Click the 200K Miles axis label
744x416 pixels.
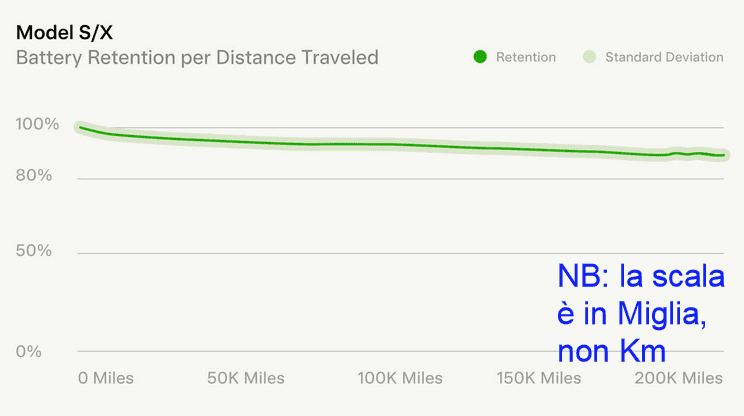(x=681, y=379)
